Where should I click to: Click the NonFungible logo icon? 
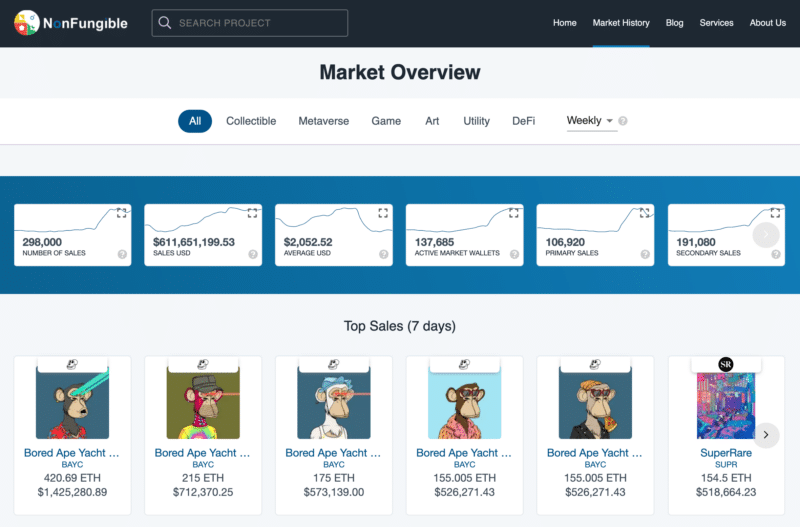point(27,23)
